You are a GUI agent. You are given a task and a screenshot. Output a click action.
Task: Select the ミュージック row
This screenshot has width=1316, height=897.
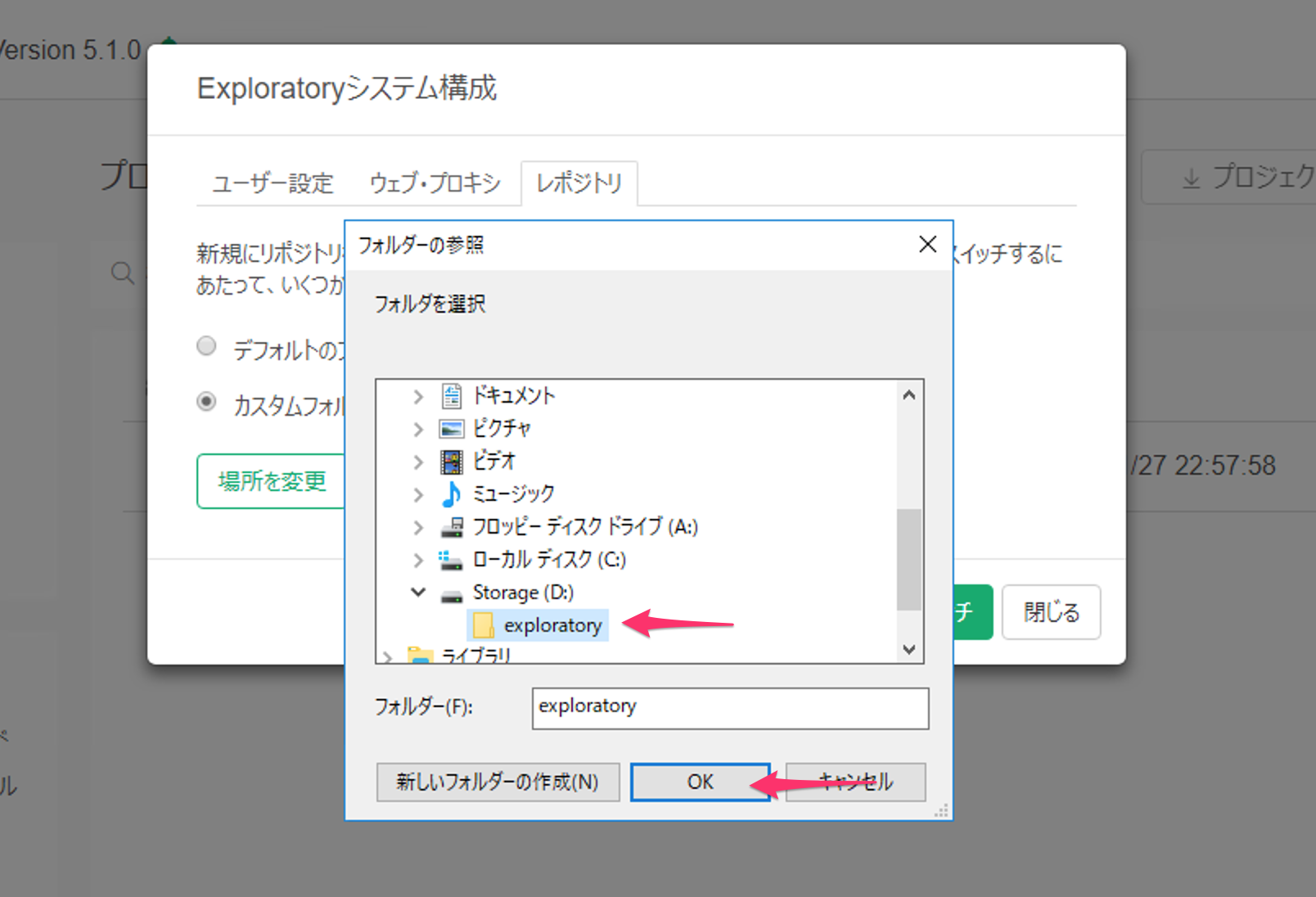[x=498, y=494]
